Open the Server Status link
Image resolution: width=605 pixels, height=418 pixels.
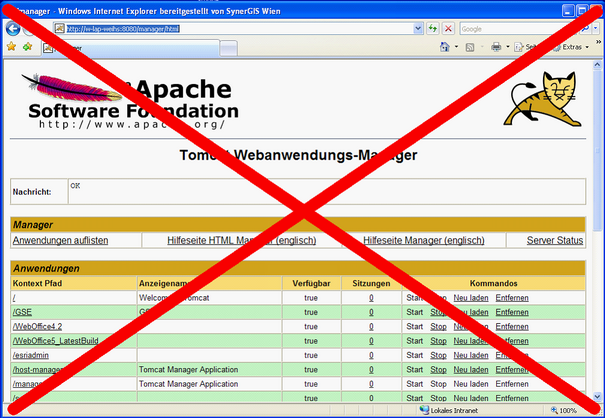(555, 241)
